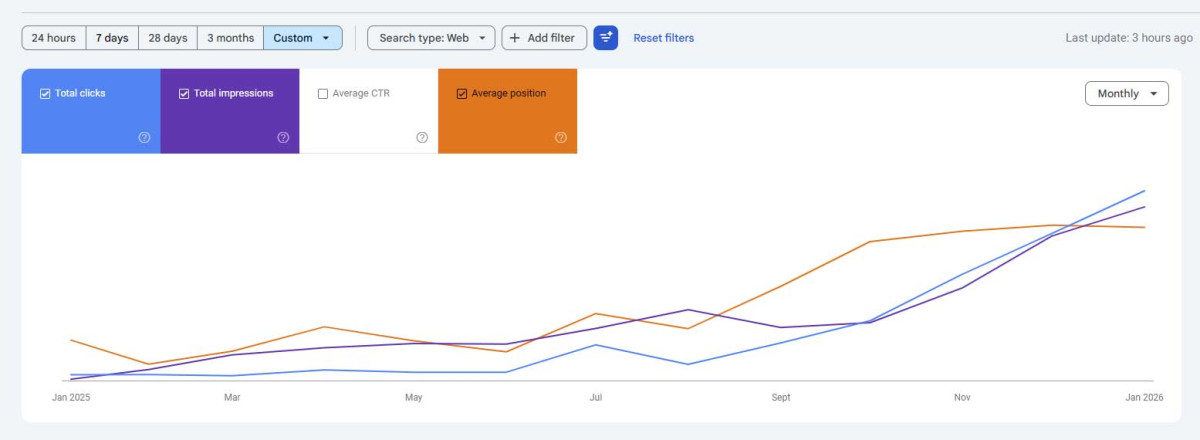Select the 24 hours date range
Image resolution: width=1200 pixels, height=440 pixels.
54,38
